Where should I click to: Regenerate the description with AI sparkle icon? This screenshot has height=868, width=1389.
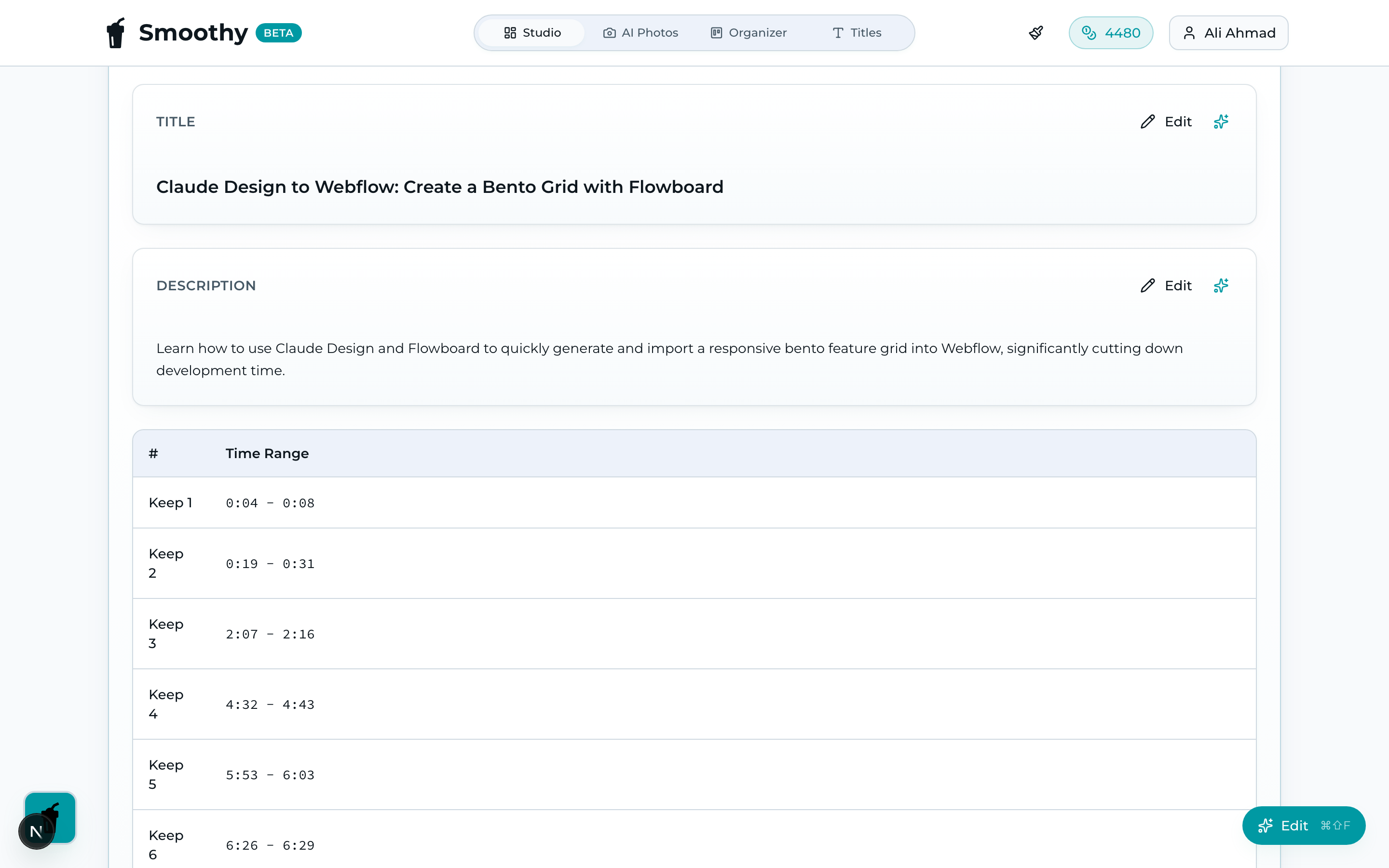[x=1221, y=285]
